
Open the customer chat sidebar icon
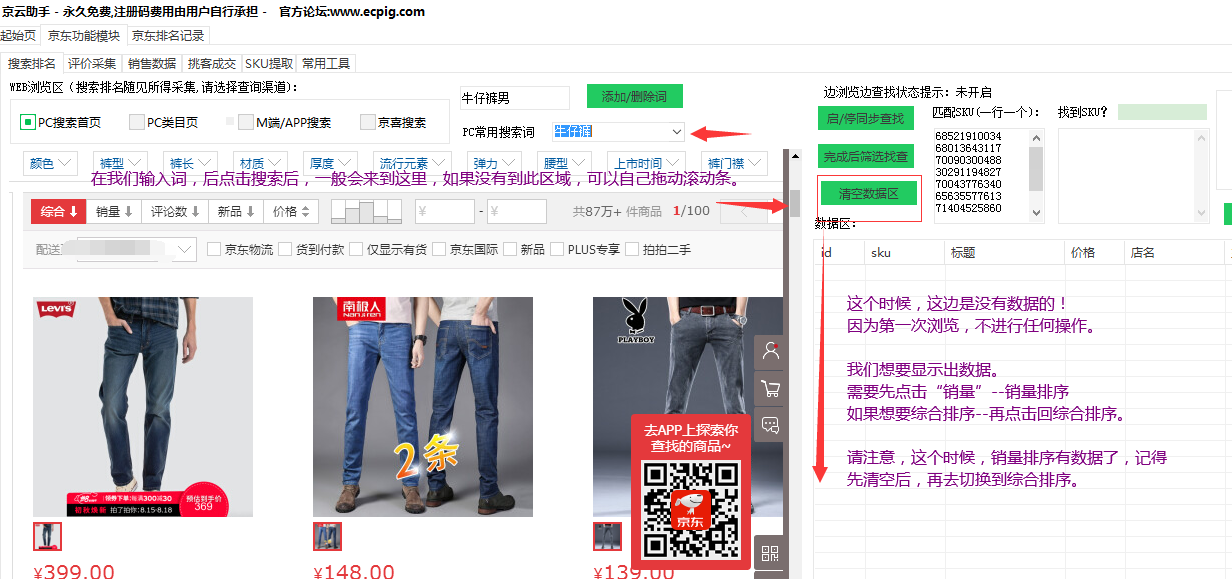pos(770,424)
